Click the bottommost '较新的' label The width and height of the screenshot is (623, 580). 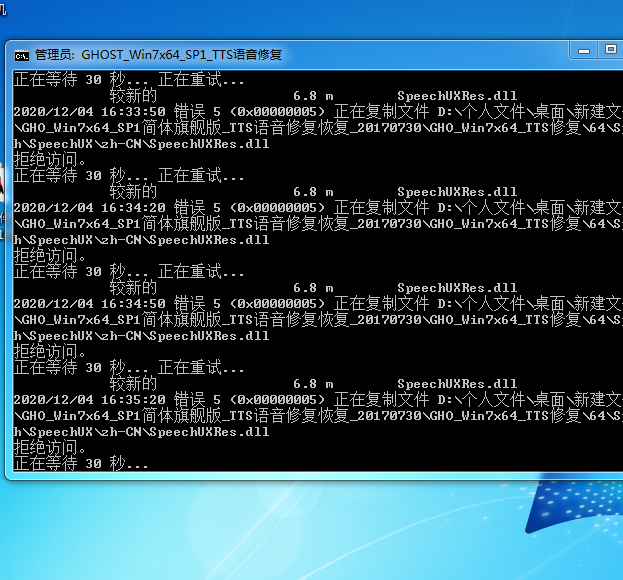(133, 384)
